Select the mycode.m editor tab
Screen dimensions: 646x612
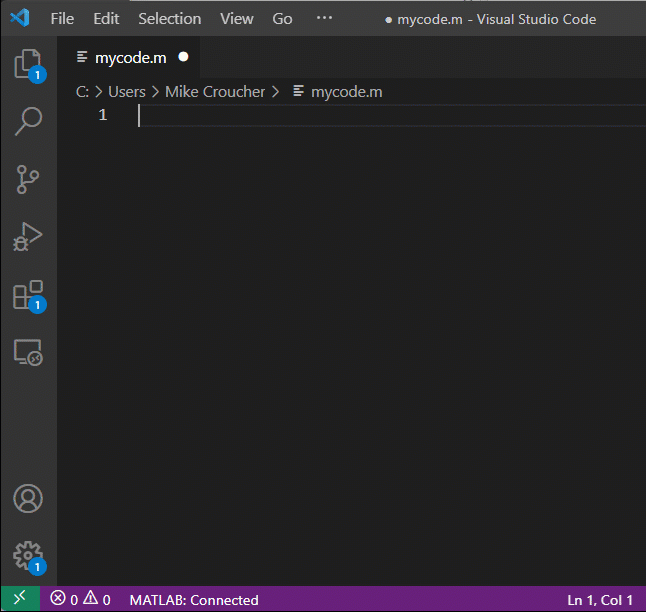pyautogui.click(x=130, y=58)
